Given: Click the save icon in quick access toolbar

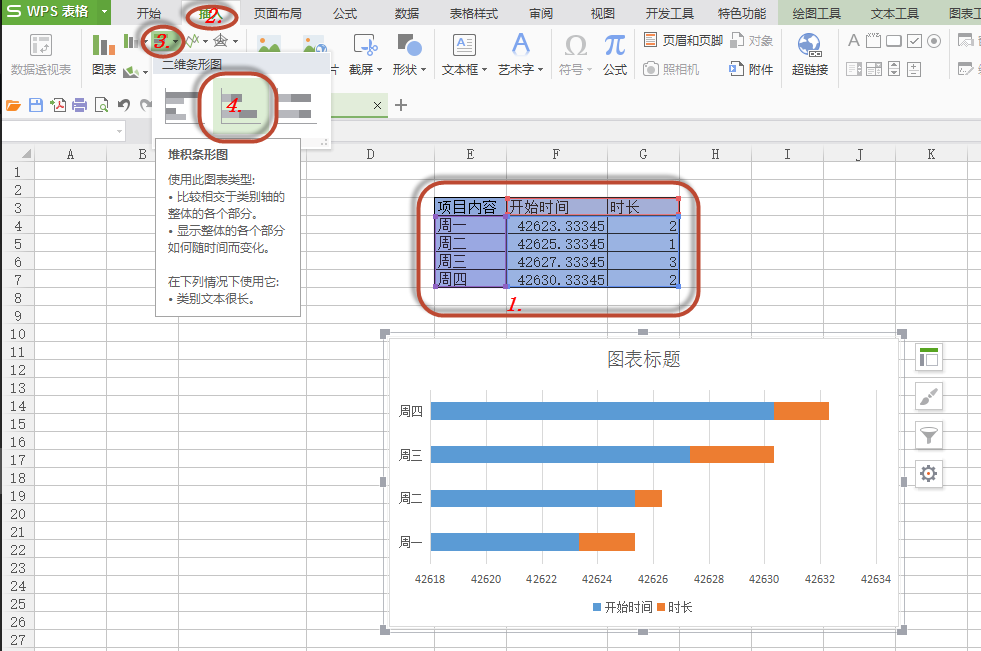Looking at the screenshot, I should 36,105.
